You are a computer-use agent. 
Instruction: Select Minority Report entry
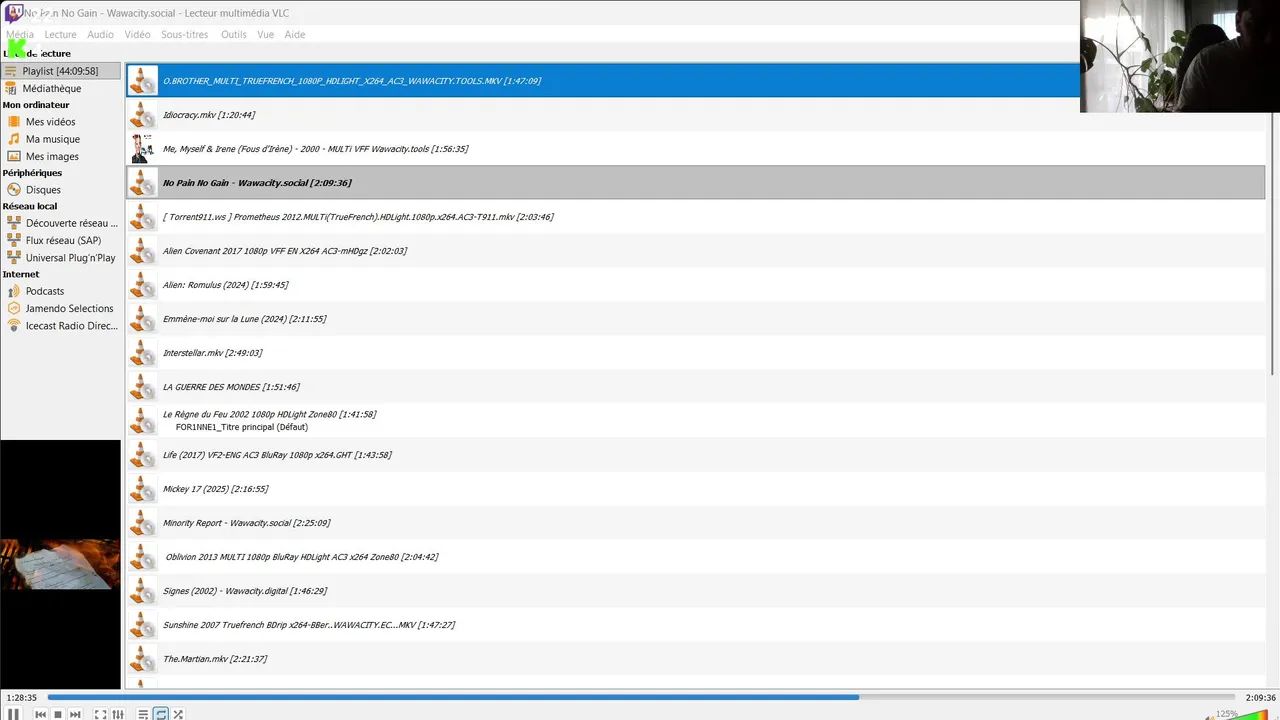pyautogui.click(x=695, y=523)
